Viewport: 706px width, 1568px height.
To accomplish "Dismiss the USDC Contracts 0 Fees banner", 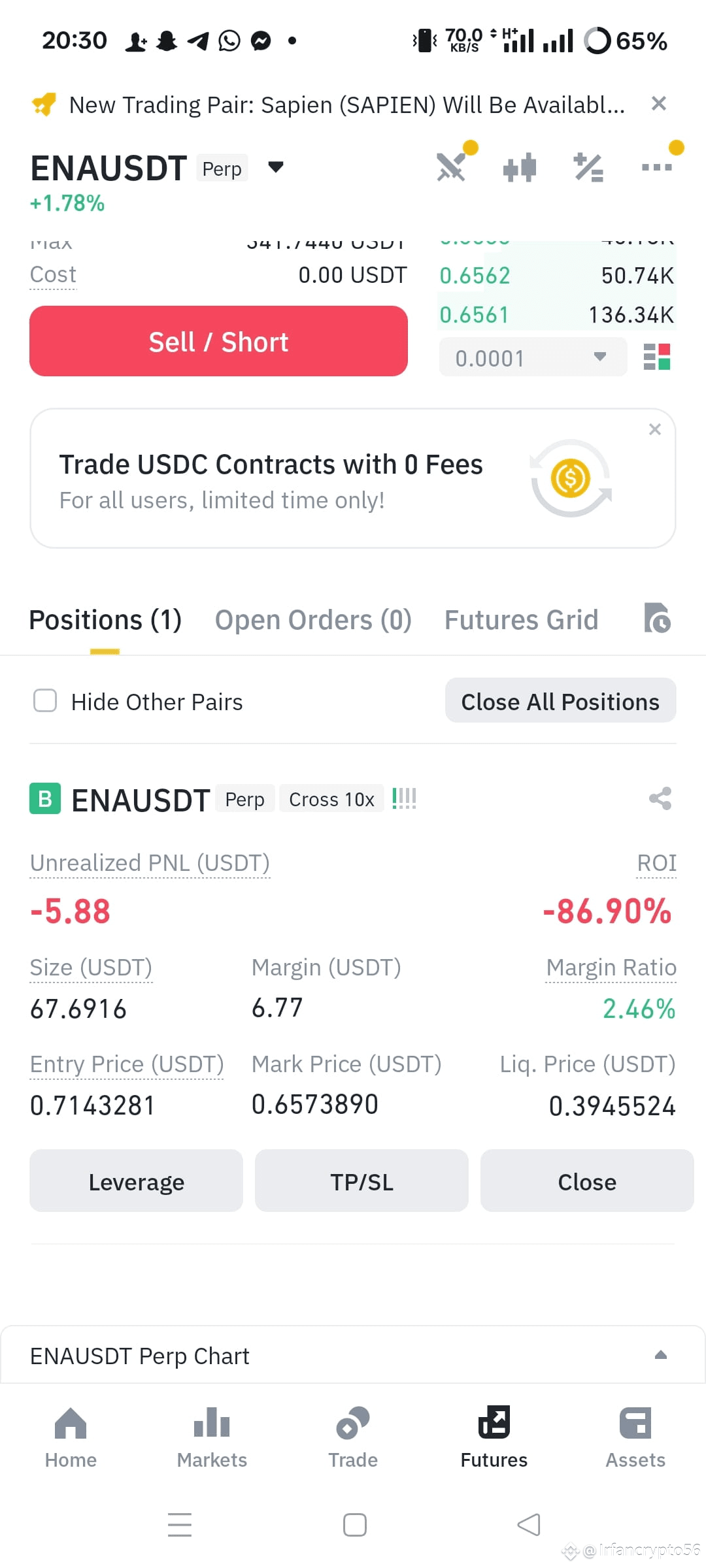I will [x=655, y=429].
